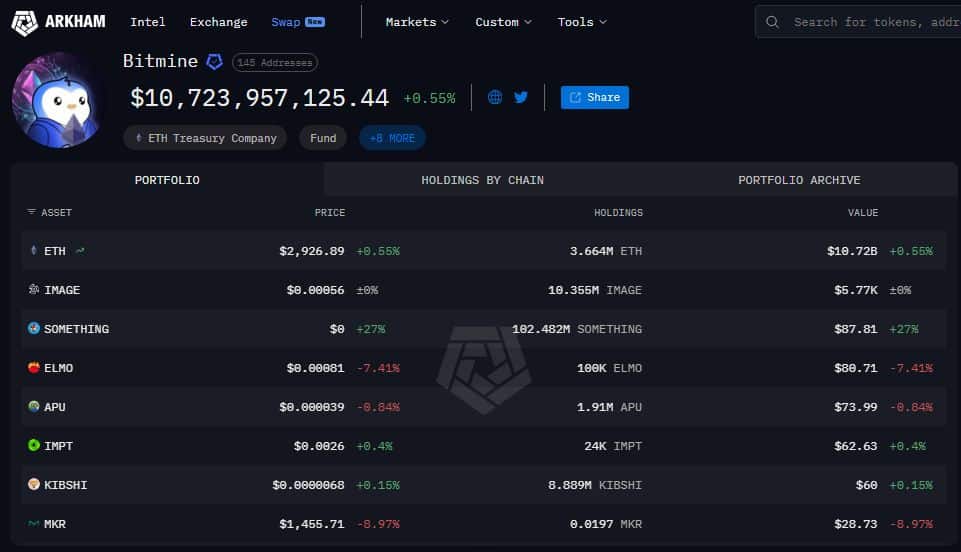Click the 8.889M KIBSHI holdings value

click(594, 485)
